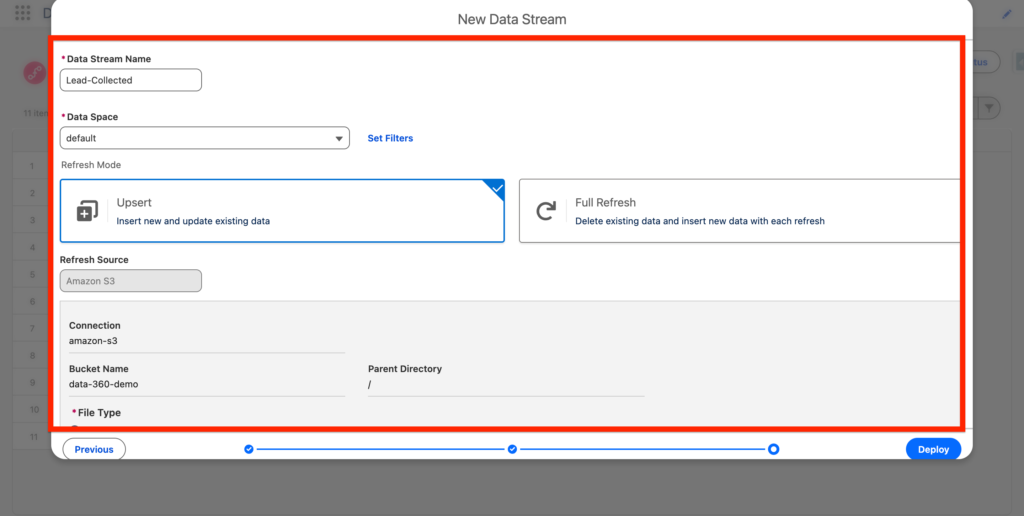This screenshot has width=1024, height=516.
Task: Click the first completed step checkmark
Action: pyautogui.click(x=249, y=450)
